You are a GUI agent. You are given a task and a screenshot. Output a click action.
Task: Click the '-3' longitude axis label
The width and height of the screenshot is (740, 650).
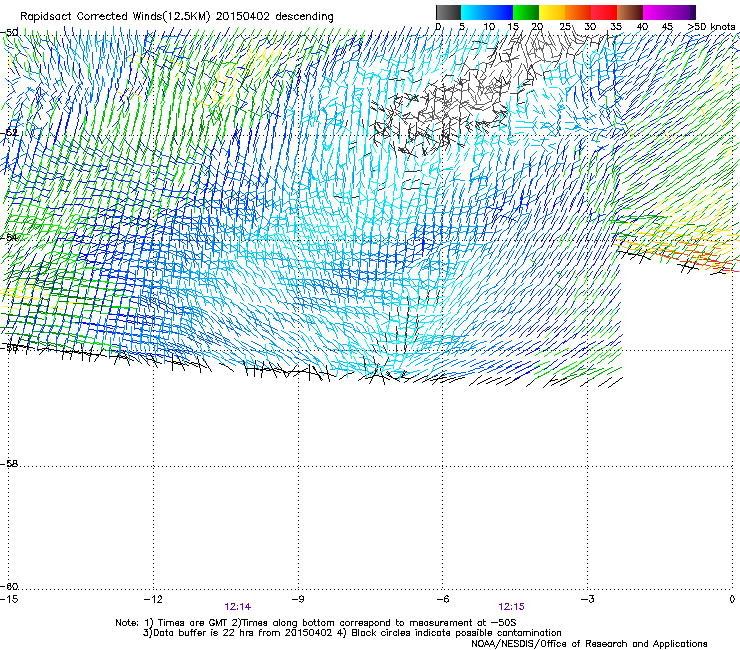(x=587, y=599)
